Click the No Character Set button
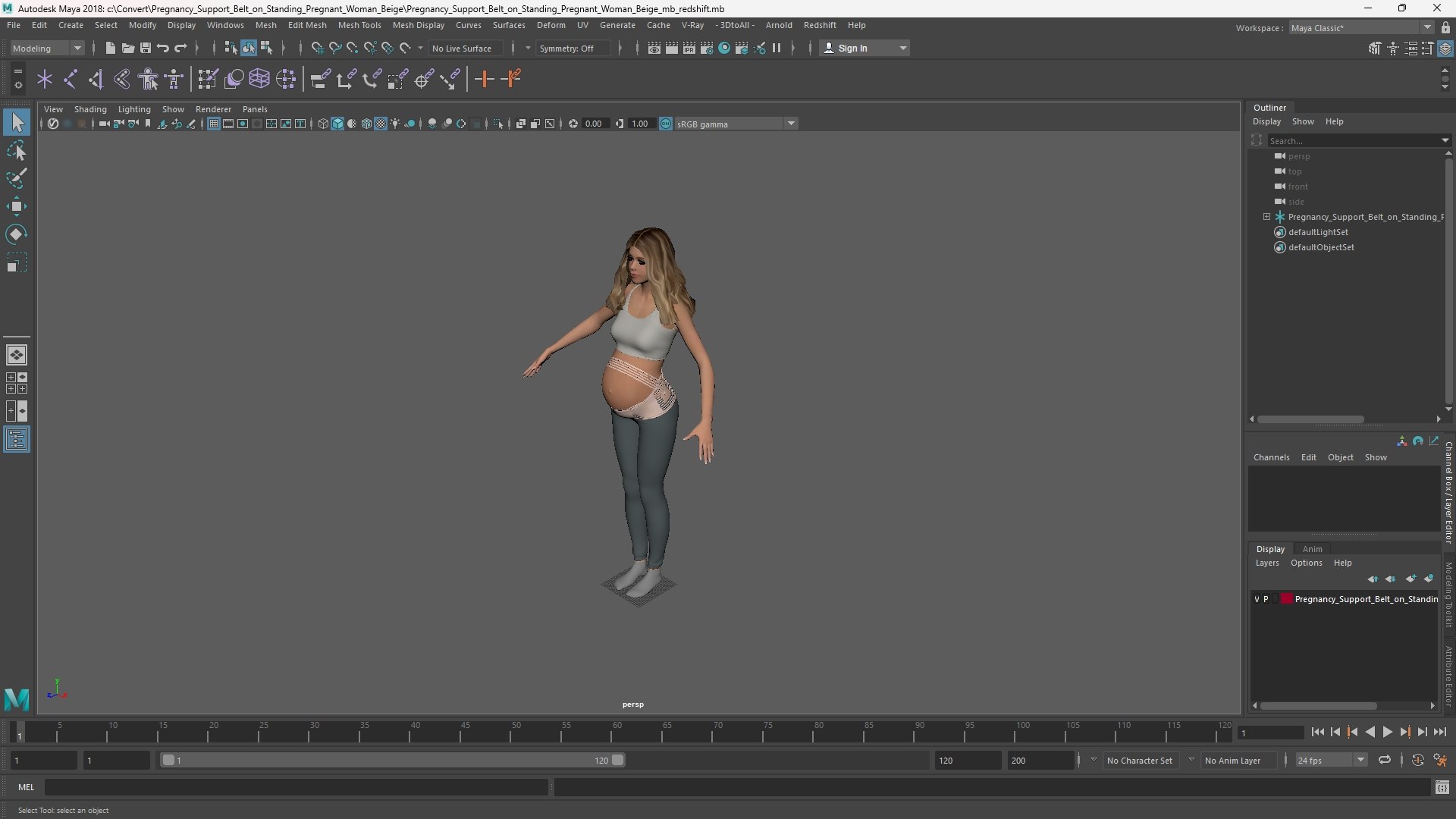The image size is (1456, 819). pyautogui.click(x=1139, y=760)
